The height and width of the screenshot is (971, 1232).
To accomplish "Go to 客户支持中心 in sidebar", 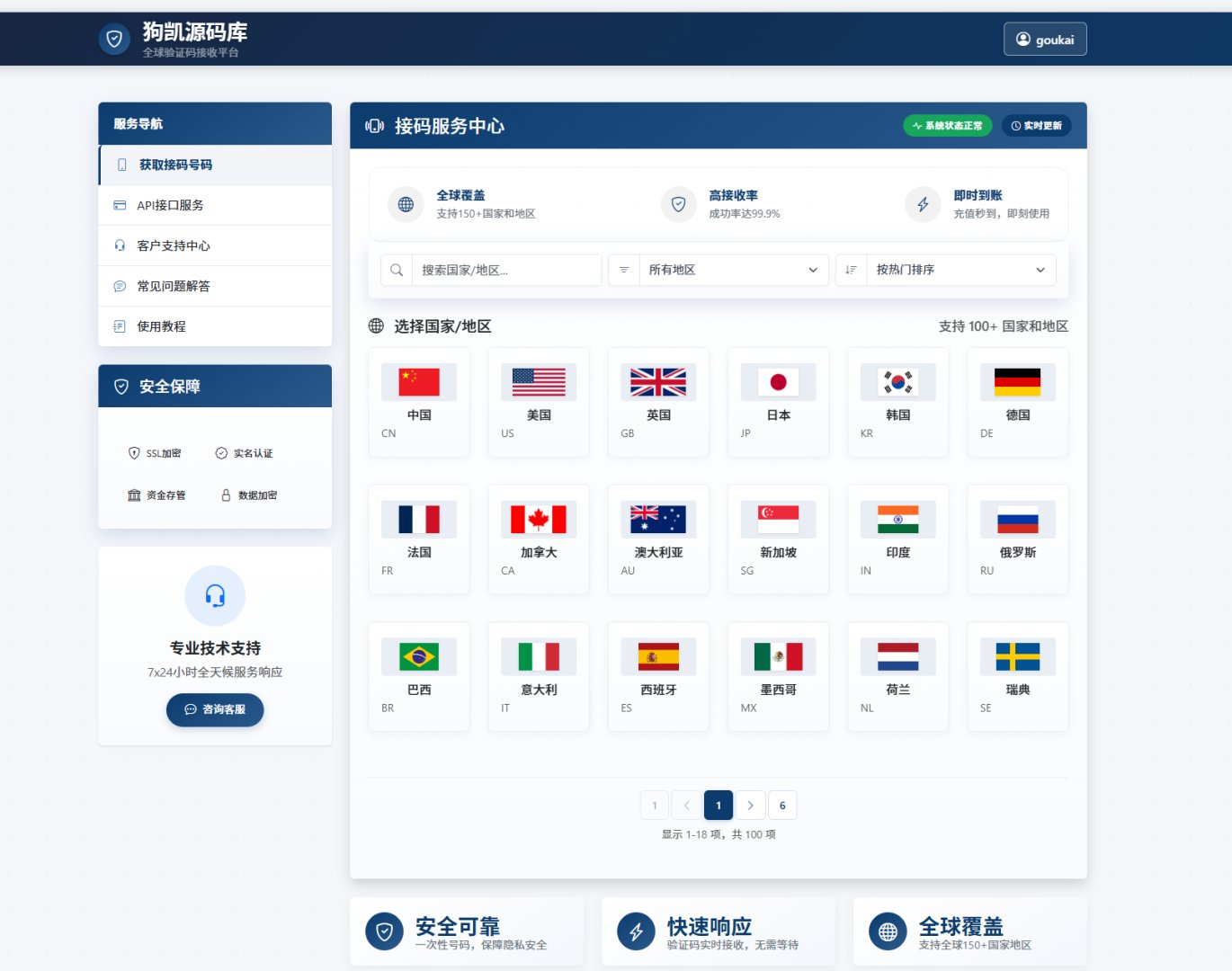I will tap(215, 245).
